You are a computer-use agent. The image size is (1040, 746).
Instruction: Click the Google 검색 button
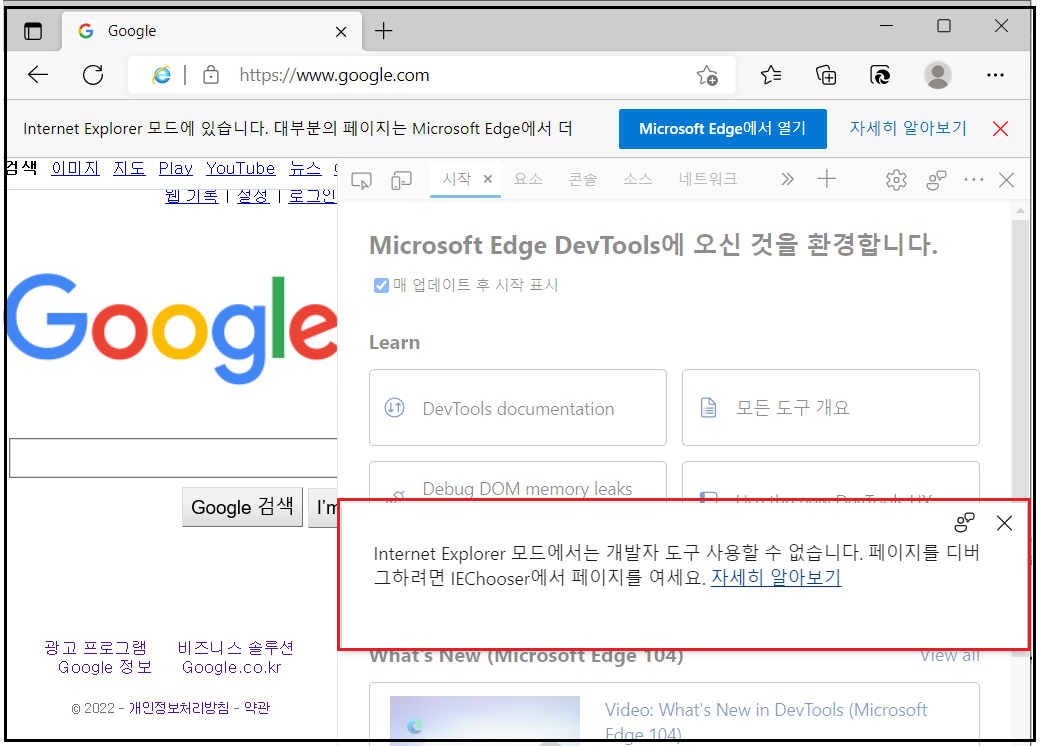tap(242, 507)
